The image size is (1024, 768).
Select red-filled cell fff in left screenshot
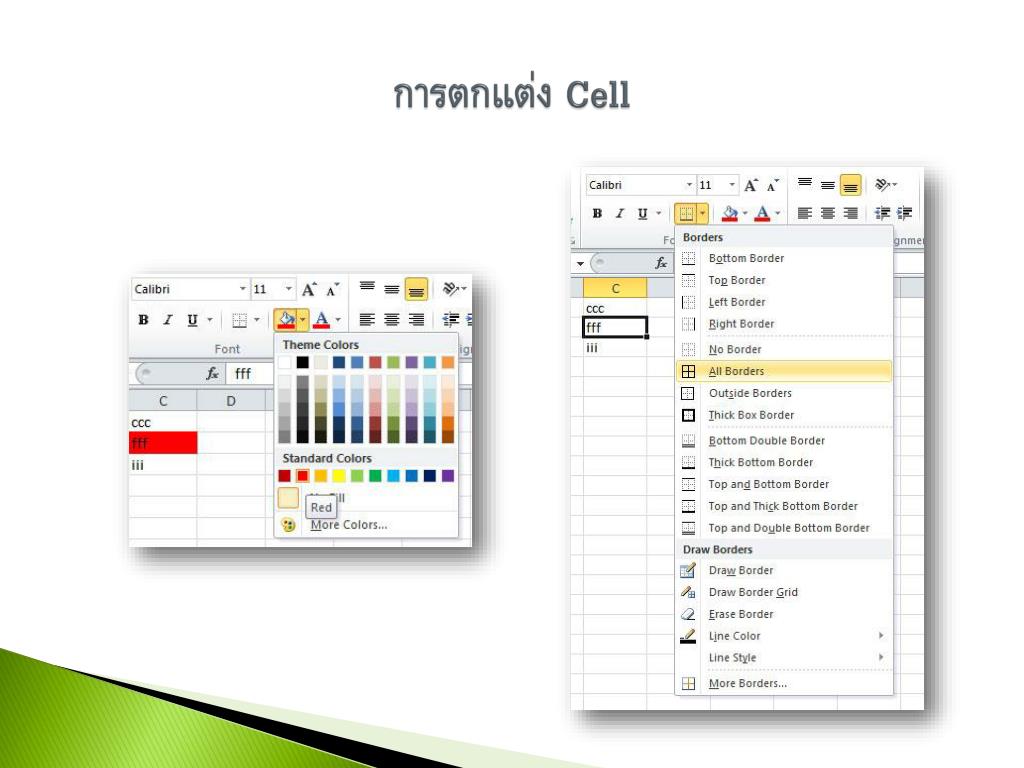[x=163, y=443]
